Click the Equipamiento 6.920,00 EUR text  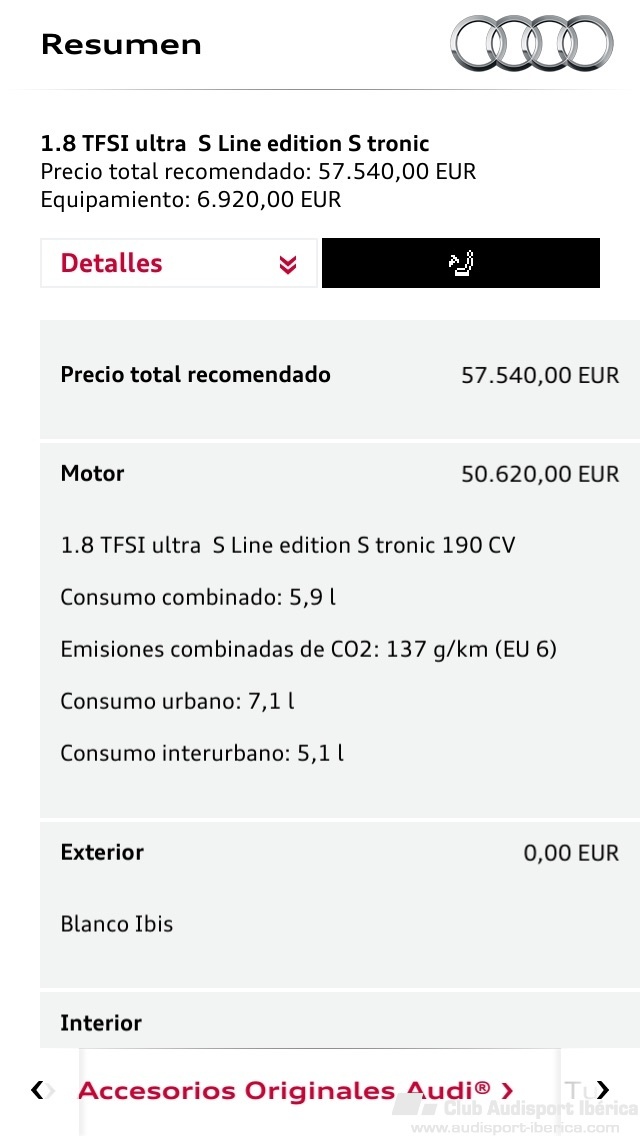pyautogui.click(x=191, y=199)
